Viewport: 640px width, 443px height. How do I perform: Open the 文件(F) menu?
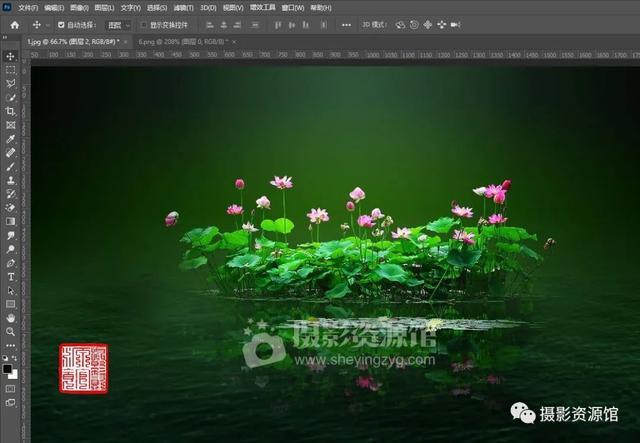[x=28, y=8]
